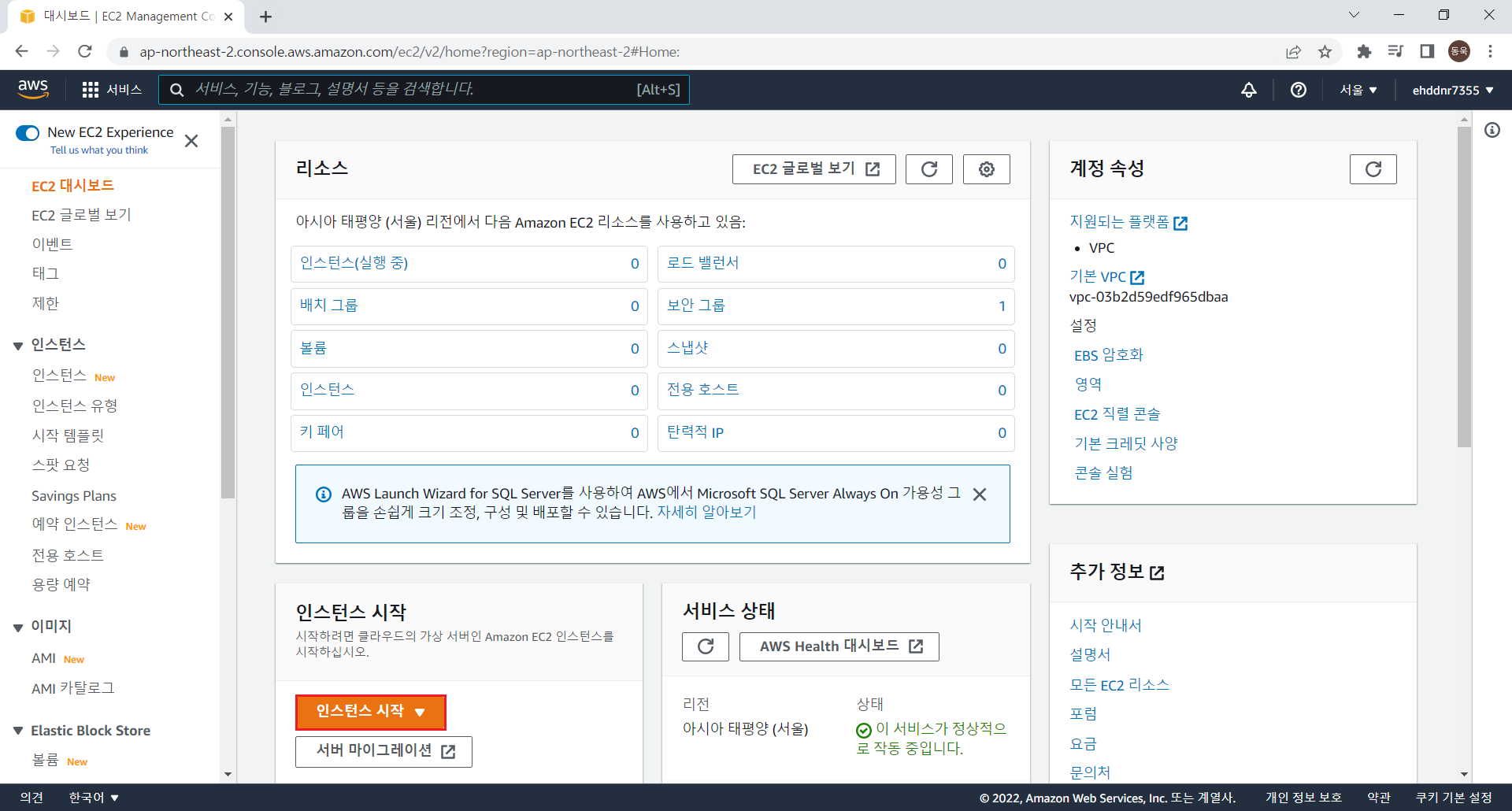Open browser extensions puzzle icon
1512x811 pixels.
(1364, 51)
